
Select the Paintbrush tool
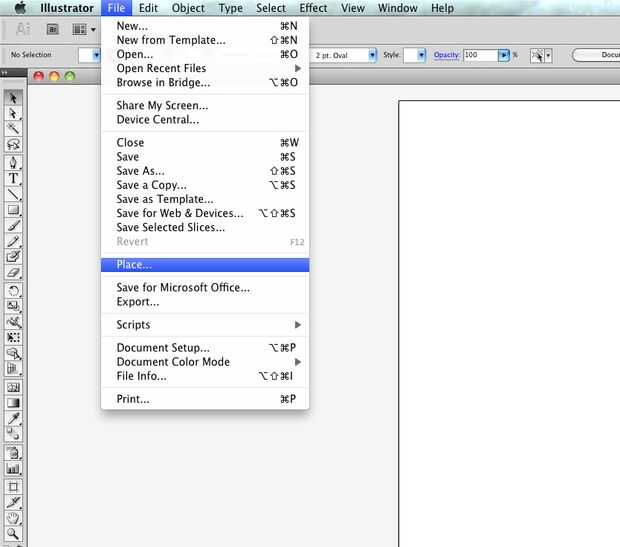(x=13, y=225)
